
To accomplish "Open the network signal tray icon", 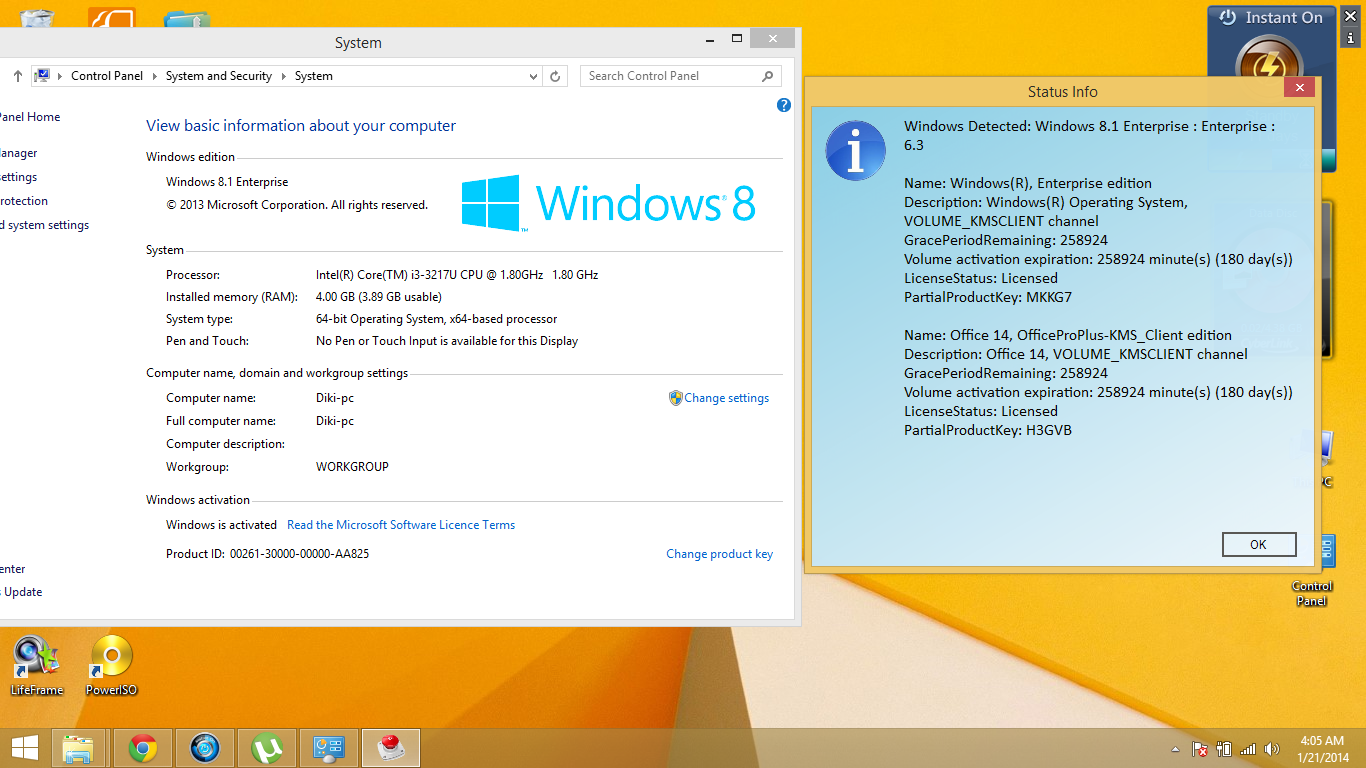I will 1248,749.
